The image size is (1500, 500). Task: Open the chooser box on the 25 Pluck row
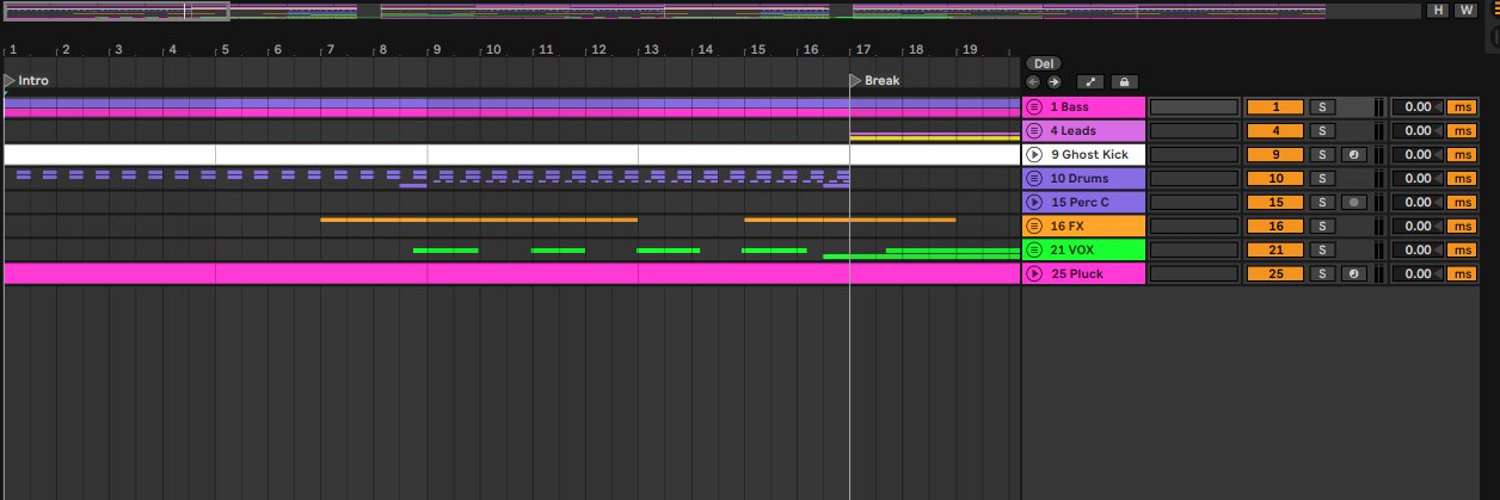pos(1194,274)
